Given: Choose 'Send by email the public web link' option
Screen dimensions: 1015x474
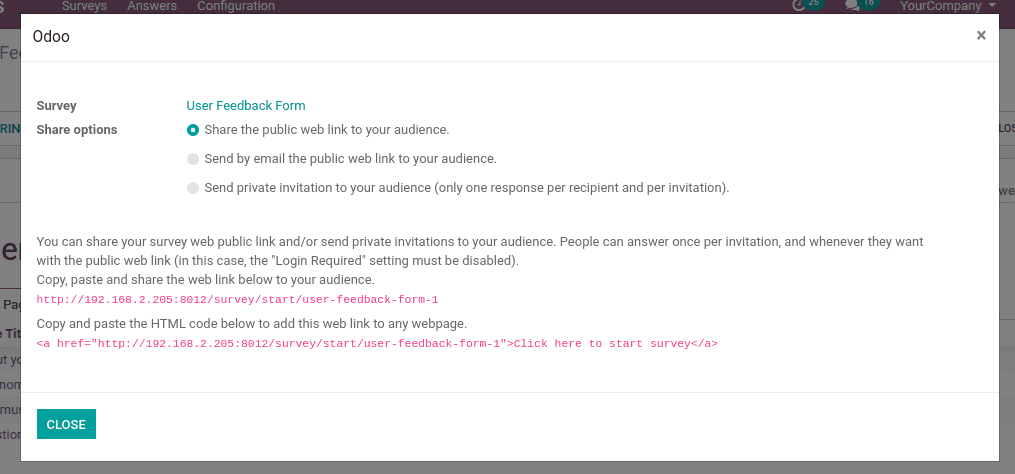Looking at the screenshot, I should pyautogui.click(x=193, y=159).
